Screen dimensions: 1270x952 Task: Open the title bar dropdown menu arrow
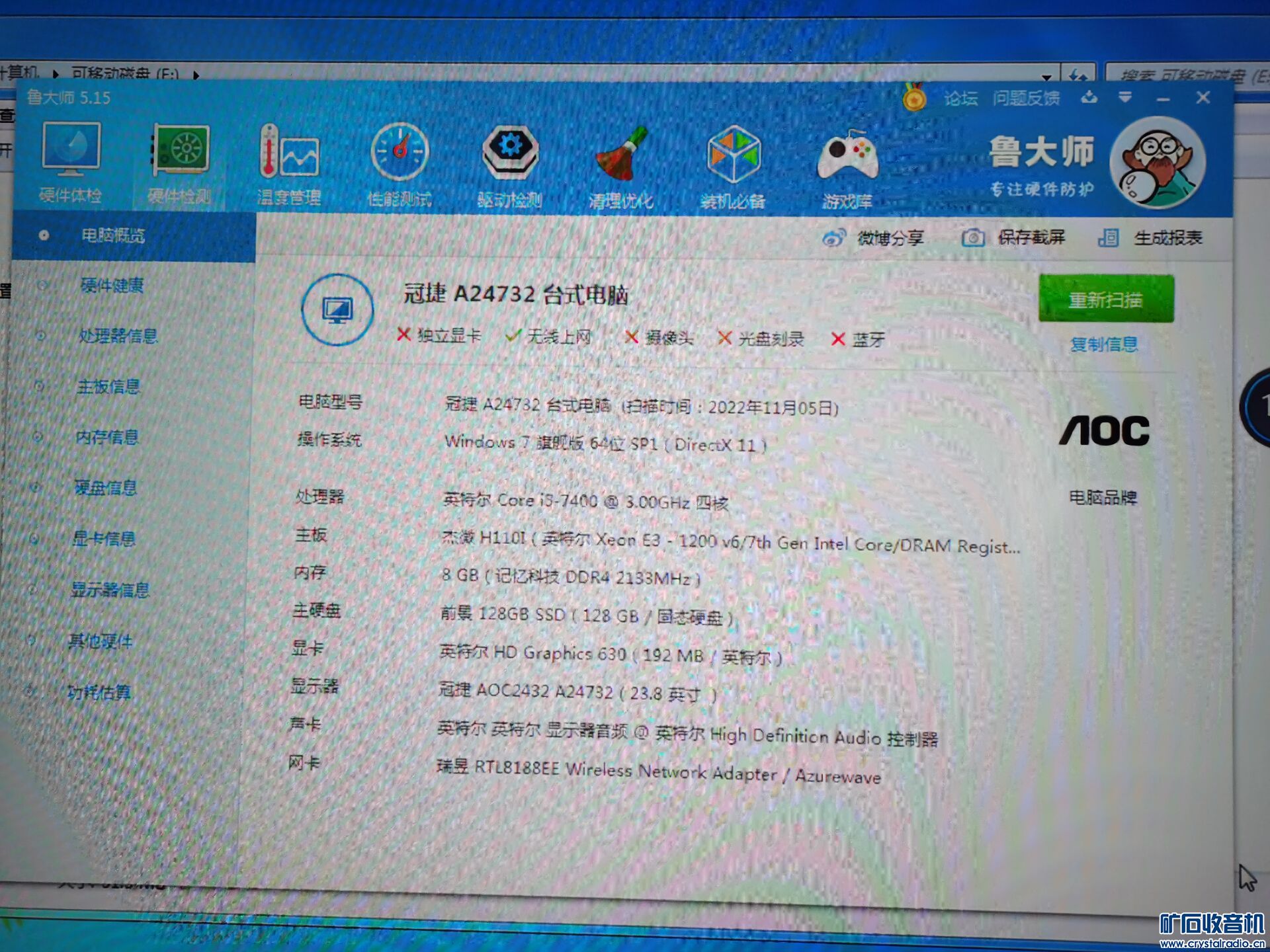(x=1124, y=98)
